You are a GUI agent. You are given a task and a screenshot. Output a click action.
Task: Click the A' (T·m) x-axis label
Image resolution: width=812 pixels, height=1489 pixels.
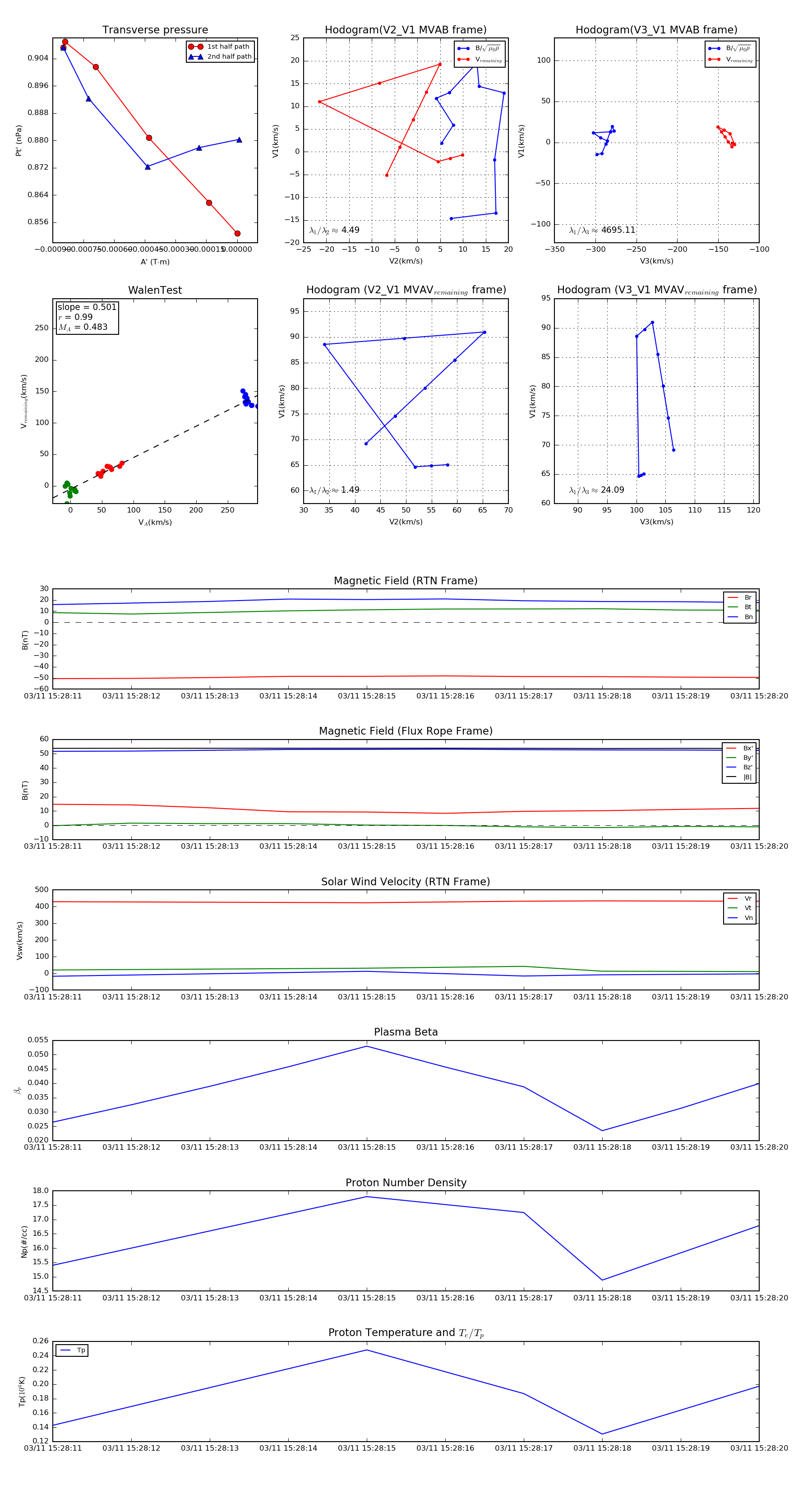point(155,262)
